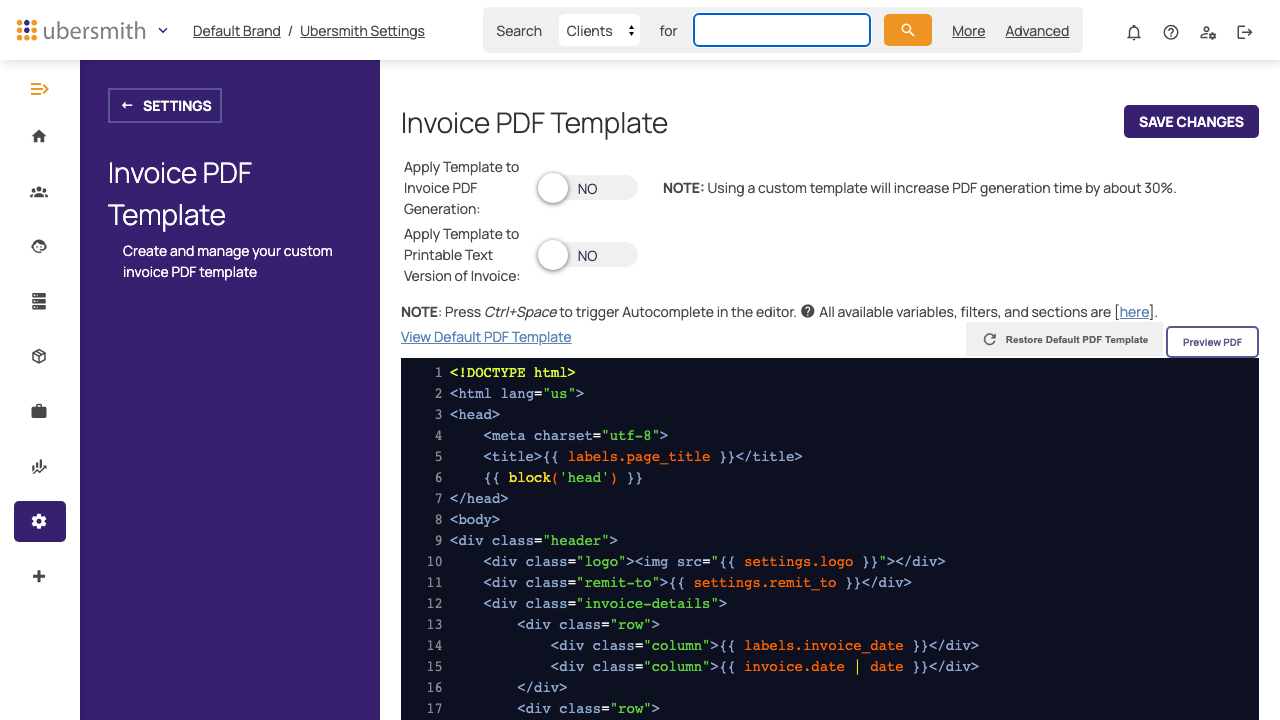This screenshot has width=1280, height=720.
Task: Click labels.invoice_date variable on line 14
Action: (824, 645)
